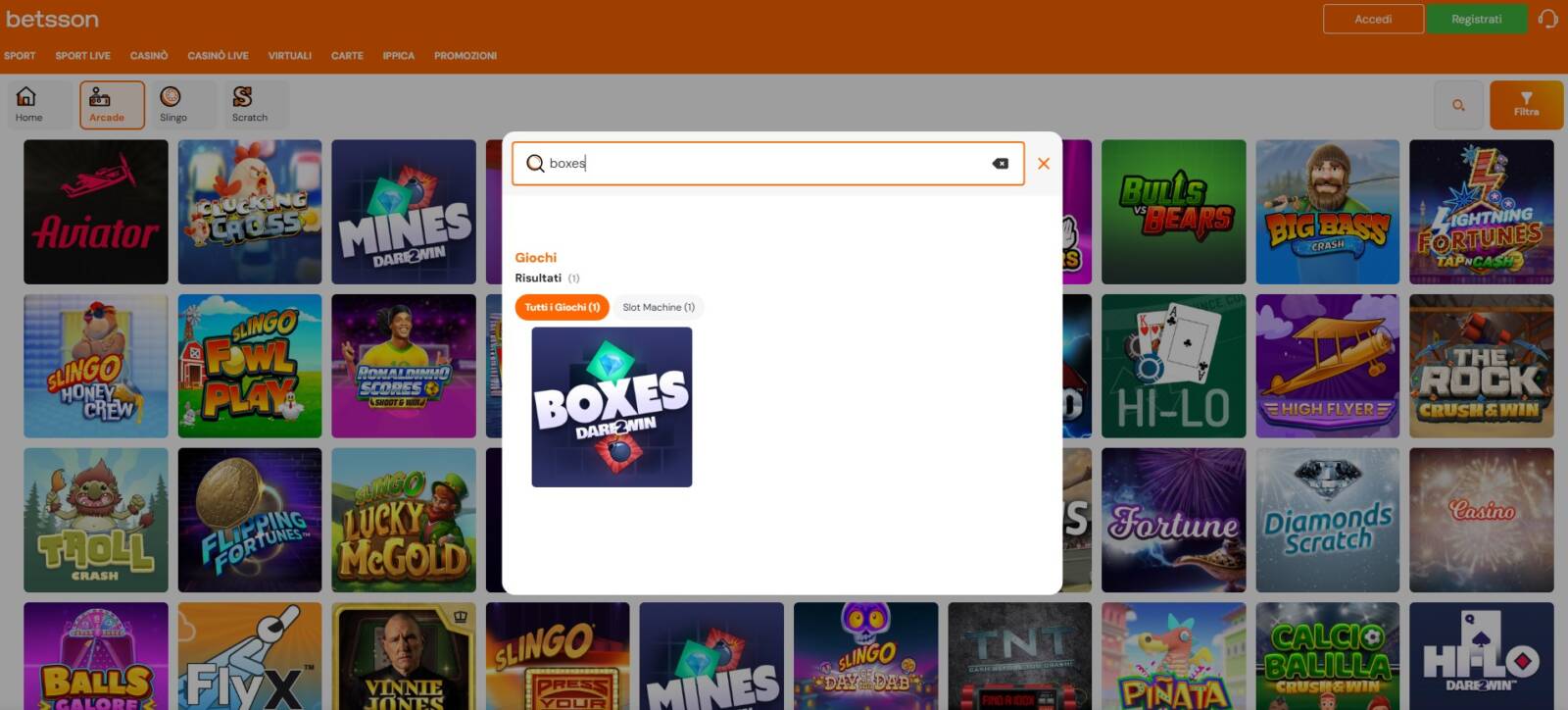1568x710 pixels.
Task: Open the Slingo category
Action: coord(172,104)
